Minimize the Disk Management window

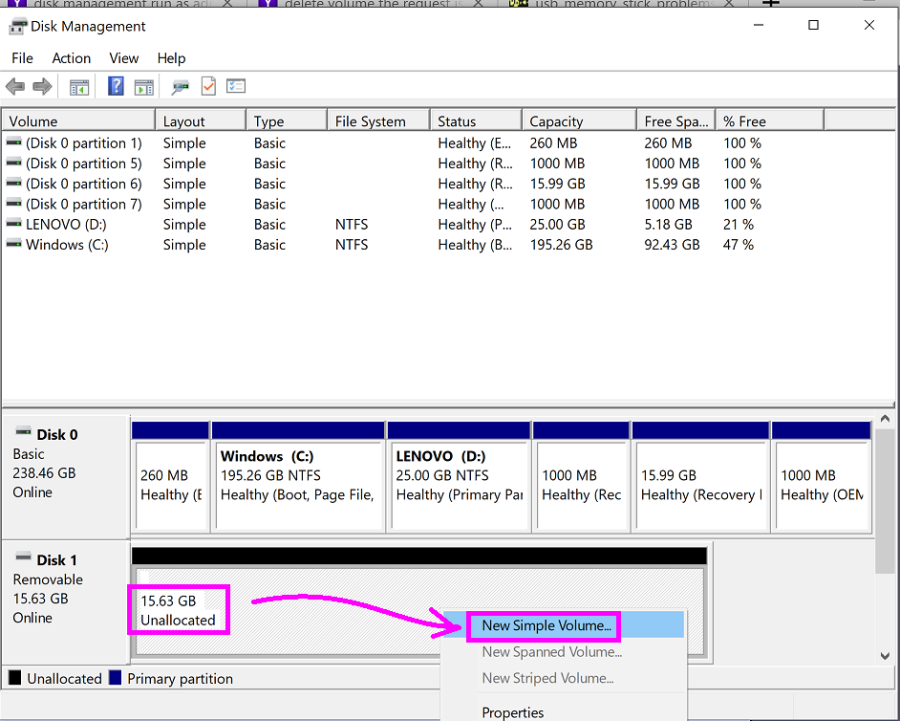tap(758, 25)
